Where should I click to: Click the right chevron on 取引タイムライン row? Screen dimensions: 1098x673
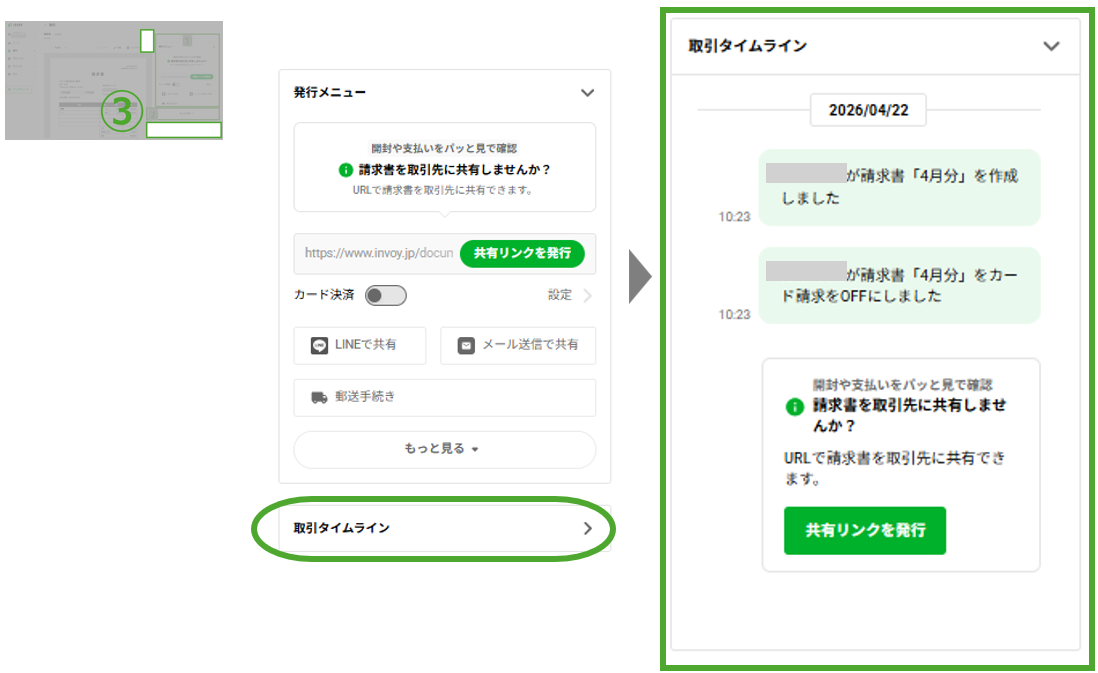588,528
